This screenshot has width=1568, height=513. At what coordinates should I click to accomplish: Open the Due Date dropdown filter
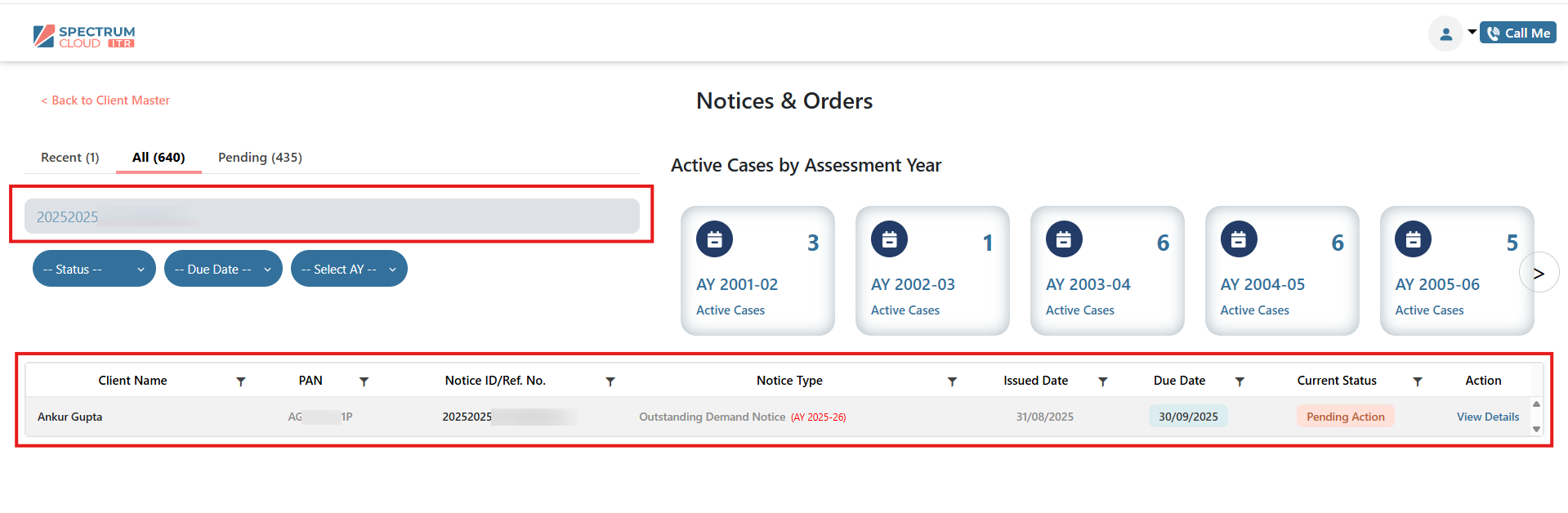pyautogui.click(x=222, y=269)
